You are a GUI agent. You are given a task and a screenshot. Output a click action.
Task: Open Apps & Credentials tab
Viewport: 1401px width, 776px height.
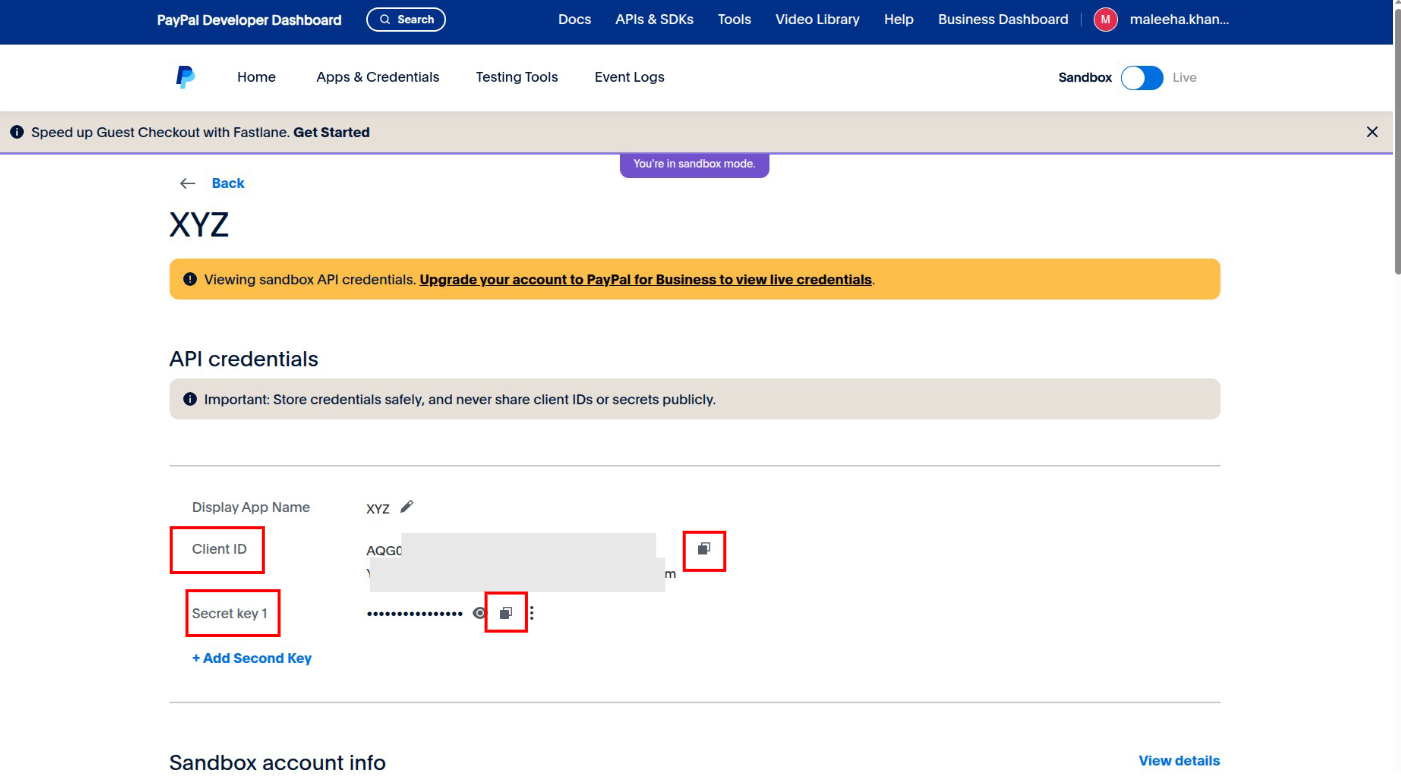coord(378,77)
